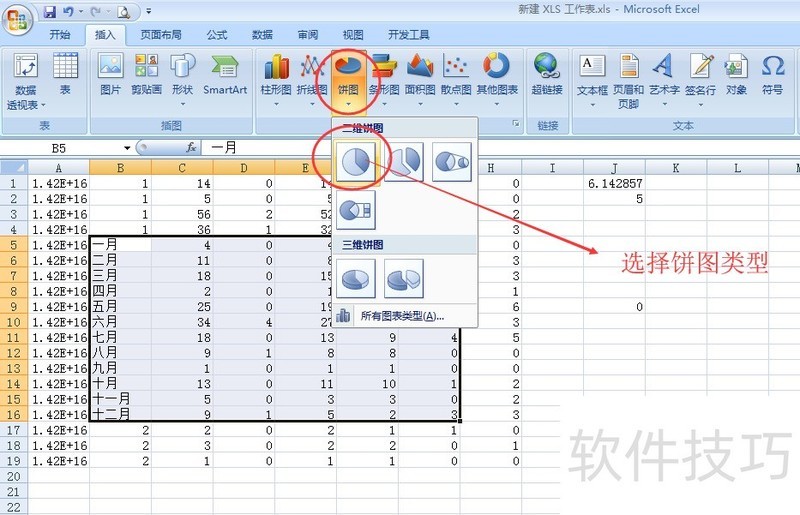Select column A header
Viewport: 800px width, 515px height.
pos(59,167)
